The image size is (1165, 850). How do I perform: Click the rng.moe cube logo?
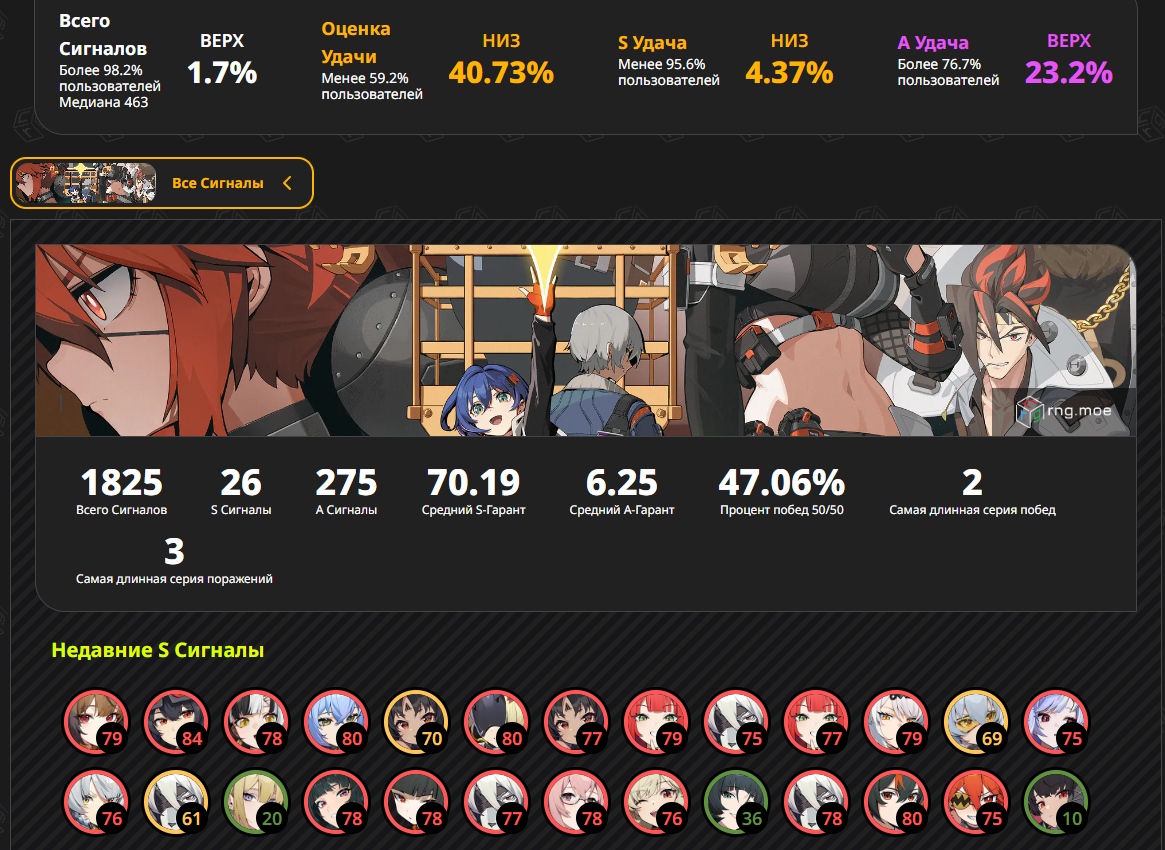pyautogui.click(x=1030, y=411)
